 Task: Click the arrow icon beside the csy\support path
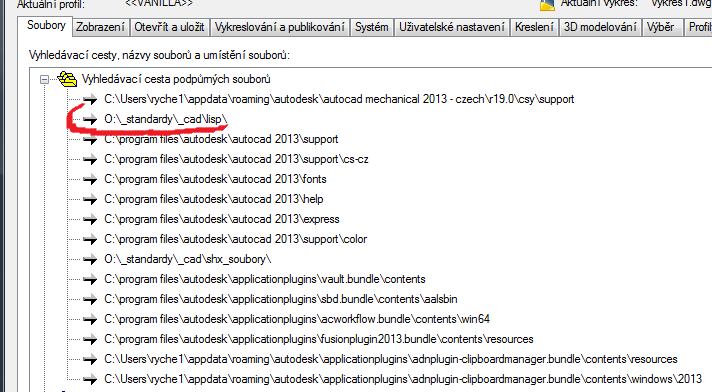point(90,99)
